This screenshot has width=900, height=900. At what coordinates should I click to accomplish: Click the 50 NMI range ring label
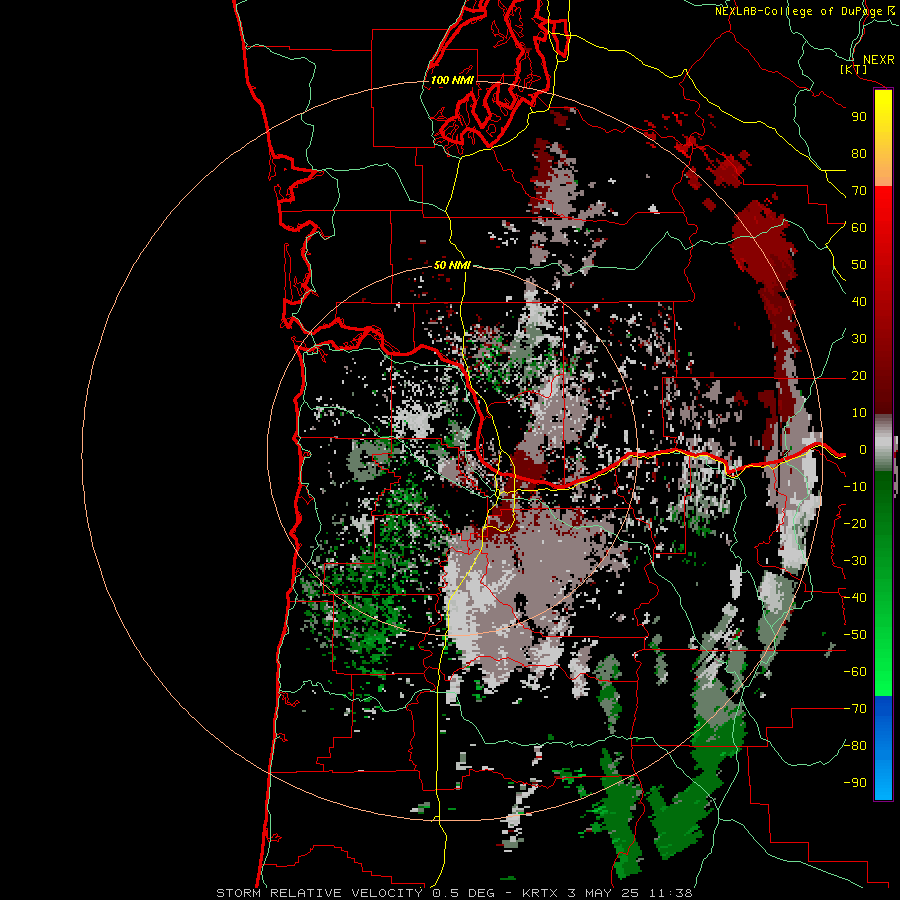click(x=452, y=265)
